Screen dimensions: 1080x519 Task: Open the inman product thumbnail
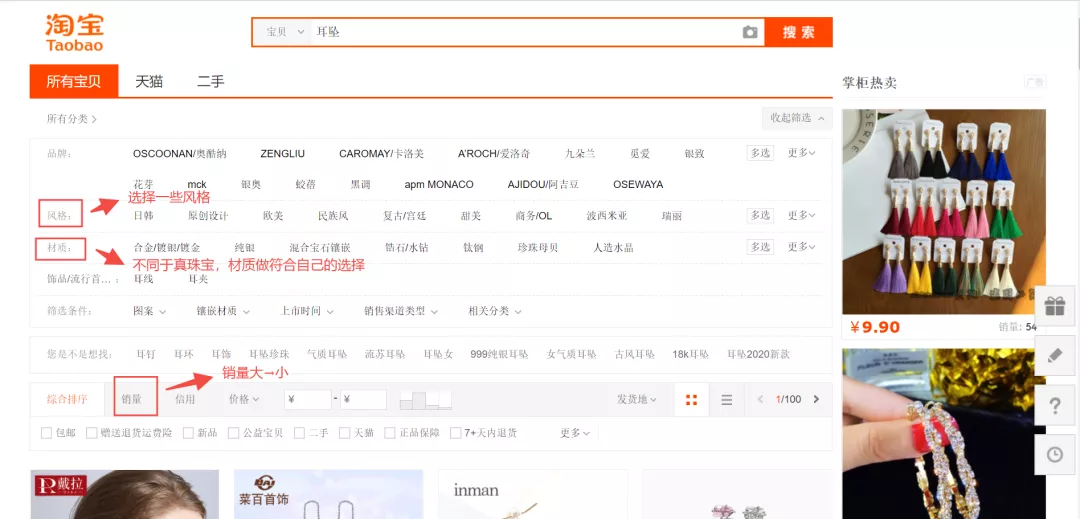coord(532,494)
